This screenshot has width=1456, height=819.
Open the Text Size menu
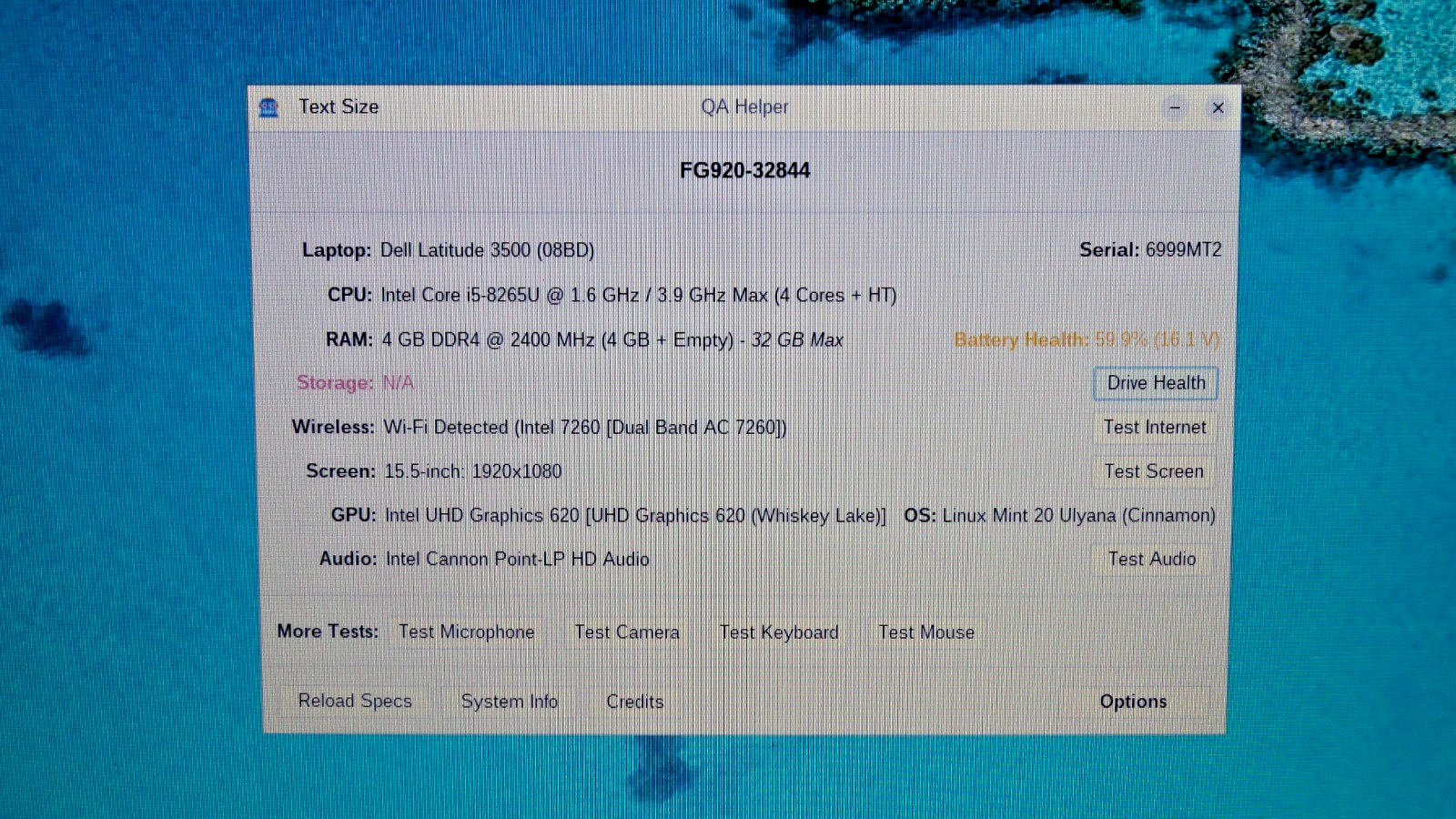coord(339,107)
